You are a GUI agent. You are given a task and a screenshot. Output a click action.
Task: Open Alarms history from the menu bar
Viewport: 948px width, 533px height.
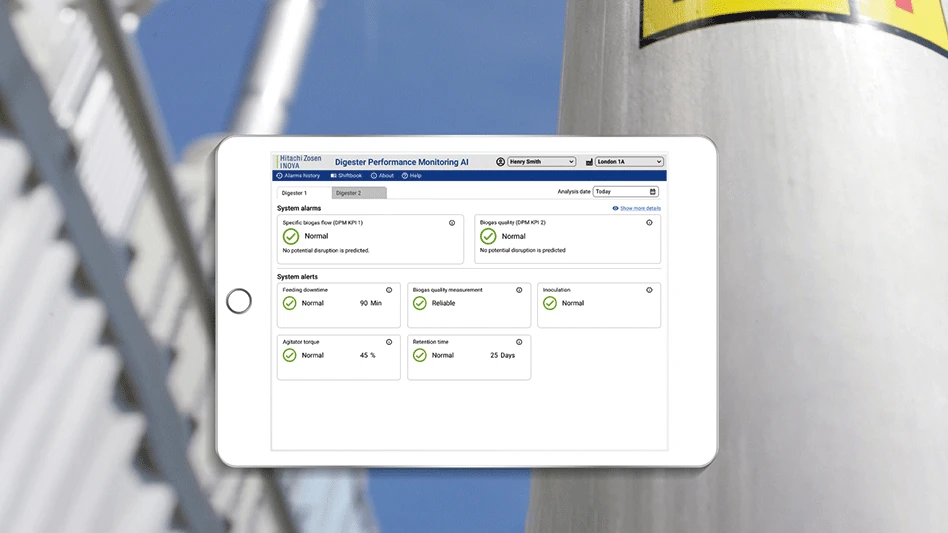click(299, 176)
